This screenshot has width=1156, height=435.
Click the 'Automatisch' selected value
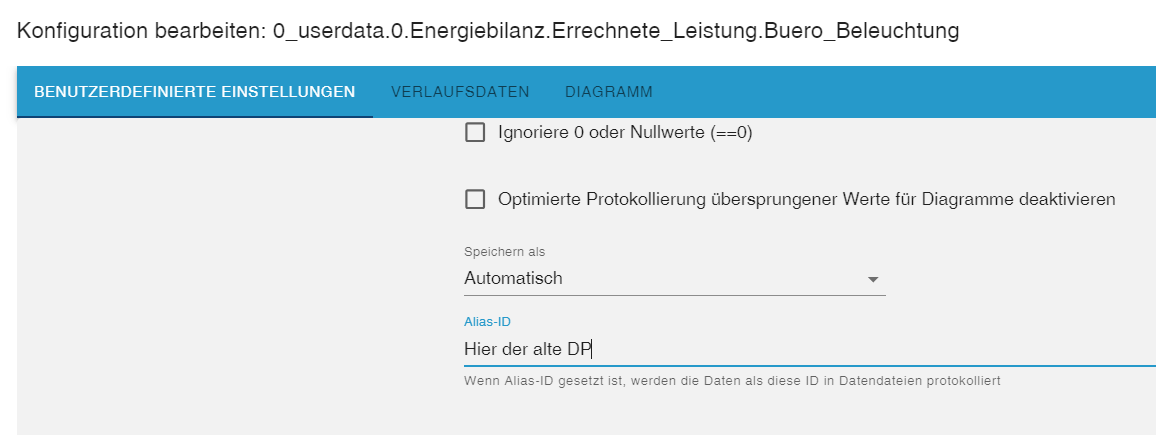pyautogui.click(x=513, y=278)
